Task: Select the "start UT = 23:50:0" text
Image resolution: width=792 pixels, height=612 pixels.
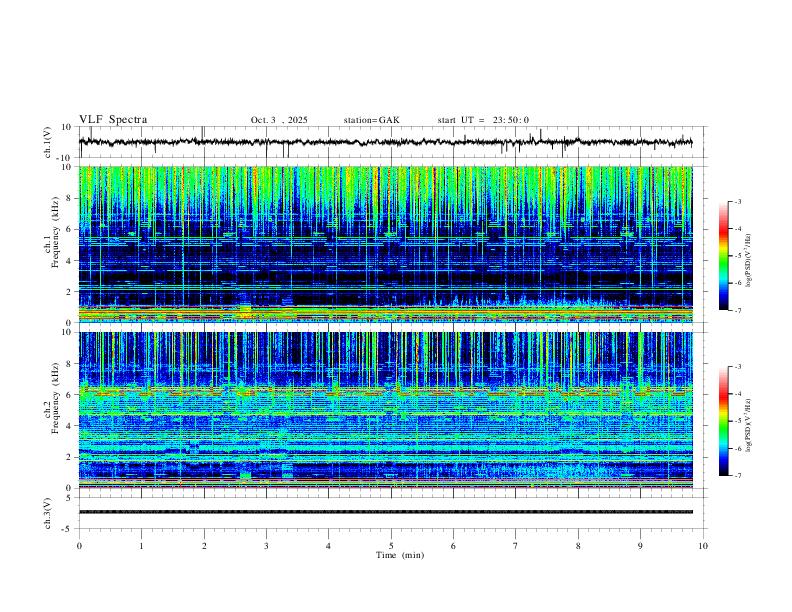Action: point(483,120)
